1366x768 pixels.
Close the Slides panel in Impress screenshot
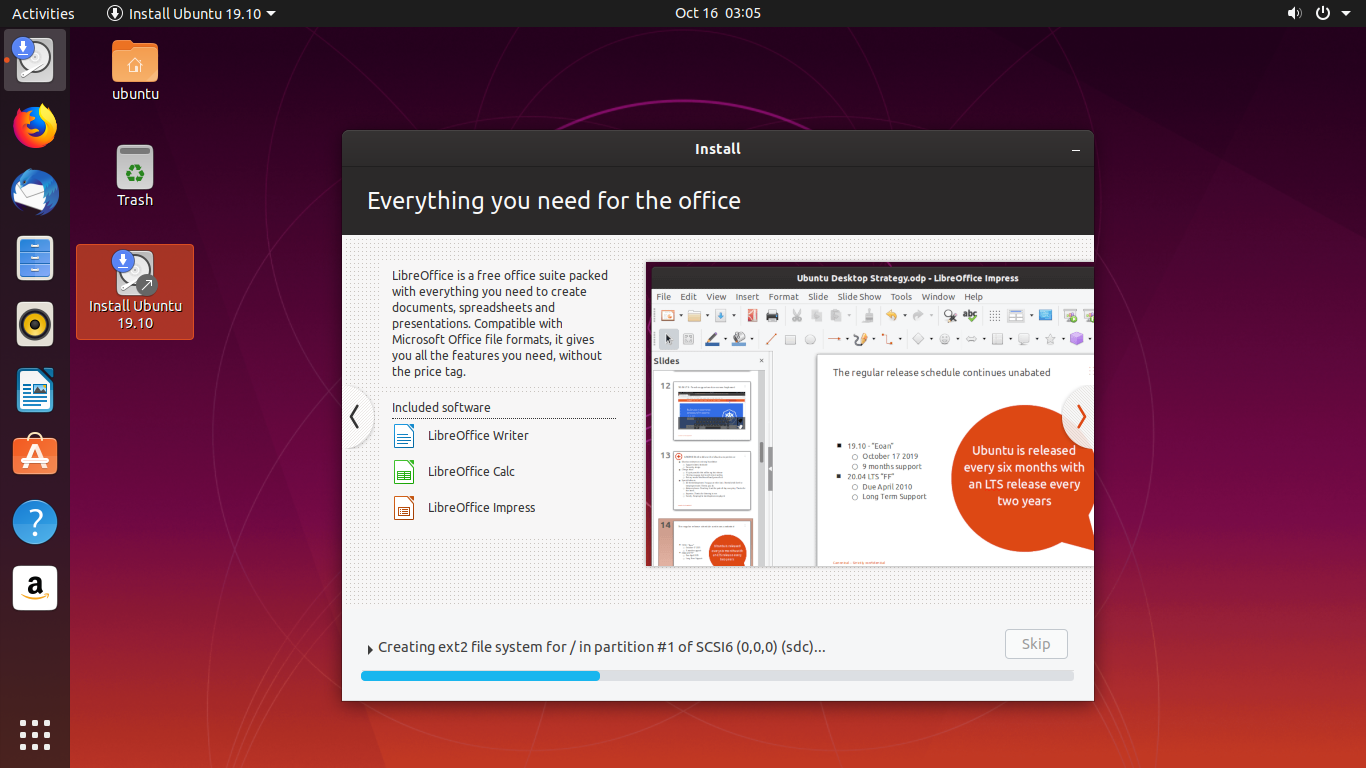tap(761, 361)
